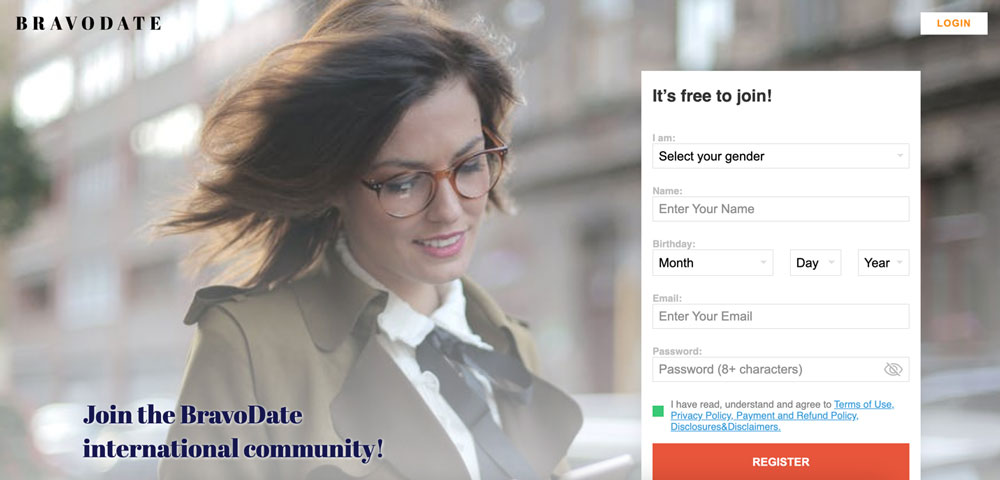
Task: Open the Disclosures&Disclaimers link
Action: (x=725, y=427)
